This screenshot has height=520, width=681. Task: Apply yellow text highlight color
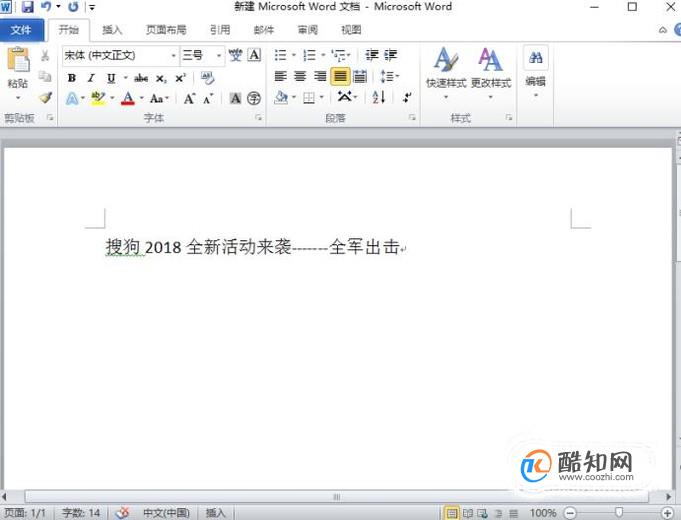pyautogui.click(x=98, y=99)
